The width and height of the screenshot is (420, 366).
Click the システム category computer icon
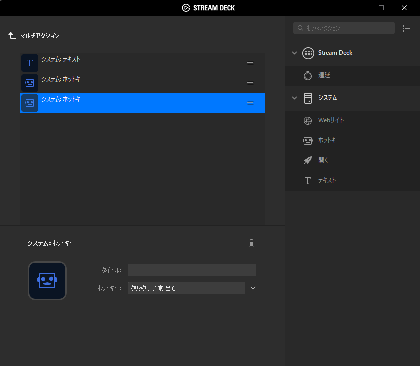(x=308, y=98)
